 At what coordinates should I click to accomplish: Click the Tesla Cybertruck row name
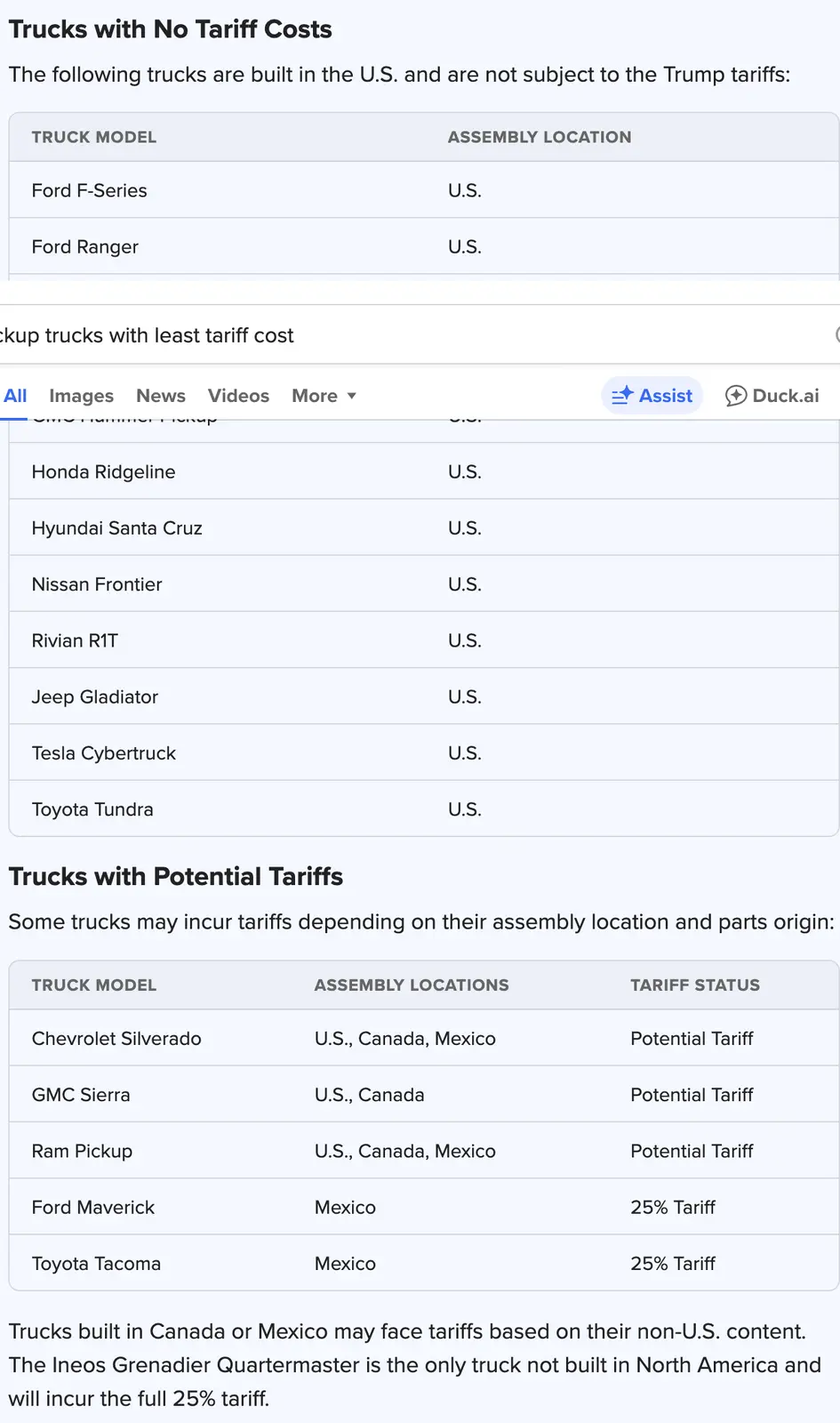tap(104, 753)
